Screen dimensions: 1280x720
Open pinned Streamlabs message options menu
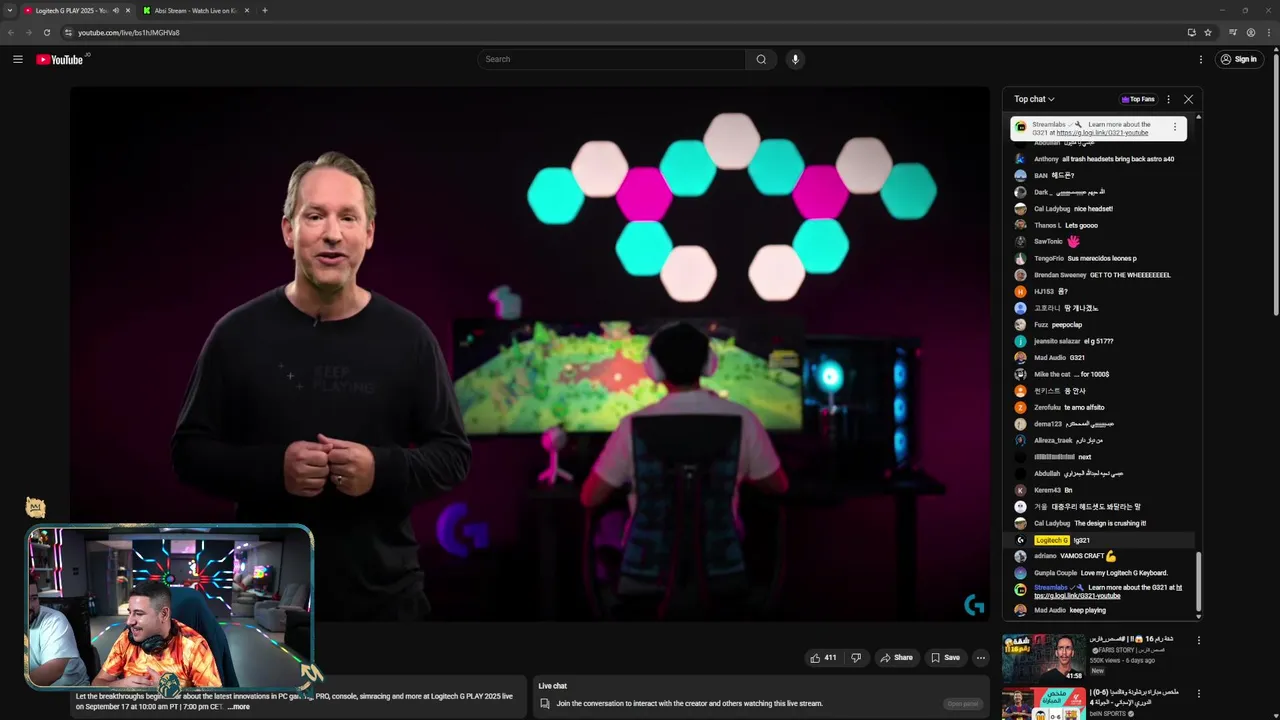[x=1175, y=127]
